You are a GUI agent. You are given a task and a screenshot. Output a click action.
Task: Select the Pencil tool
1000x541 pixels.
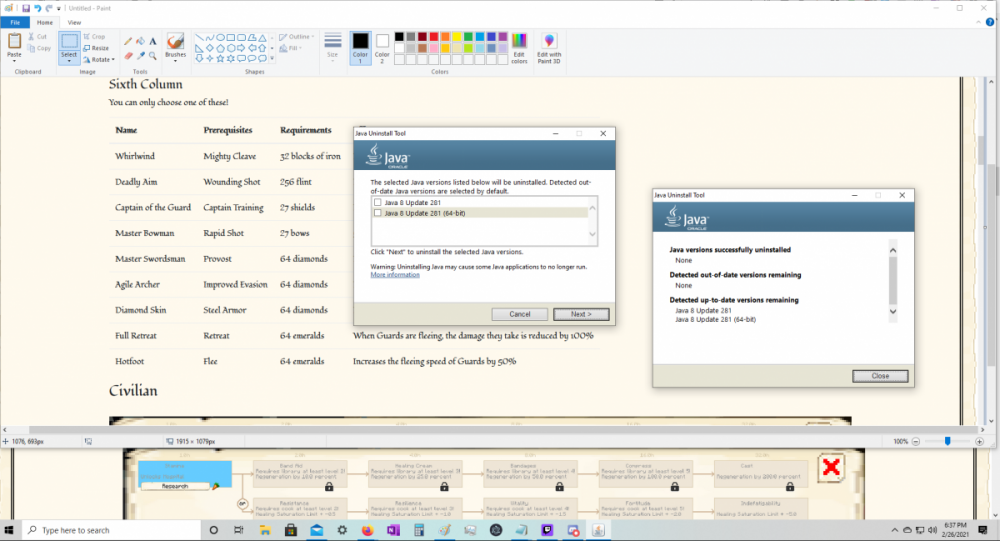(128, 42)
